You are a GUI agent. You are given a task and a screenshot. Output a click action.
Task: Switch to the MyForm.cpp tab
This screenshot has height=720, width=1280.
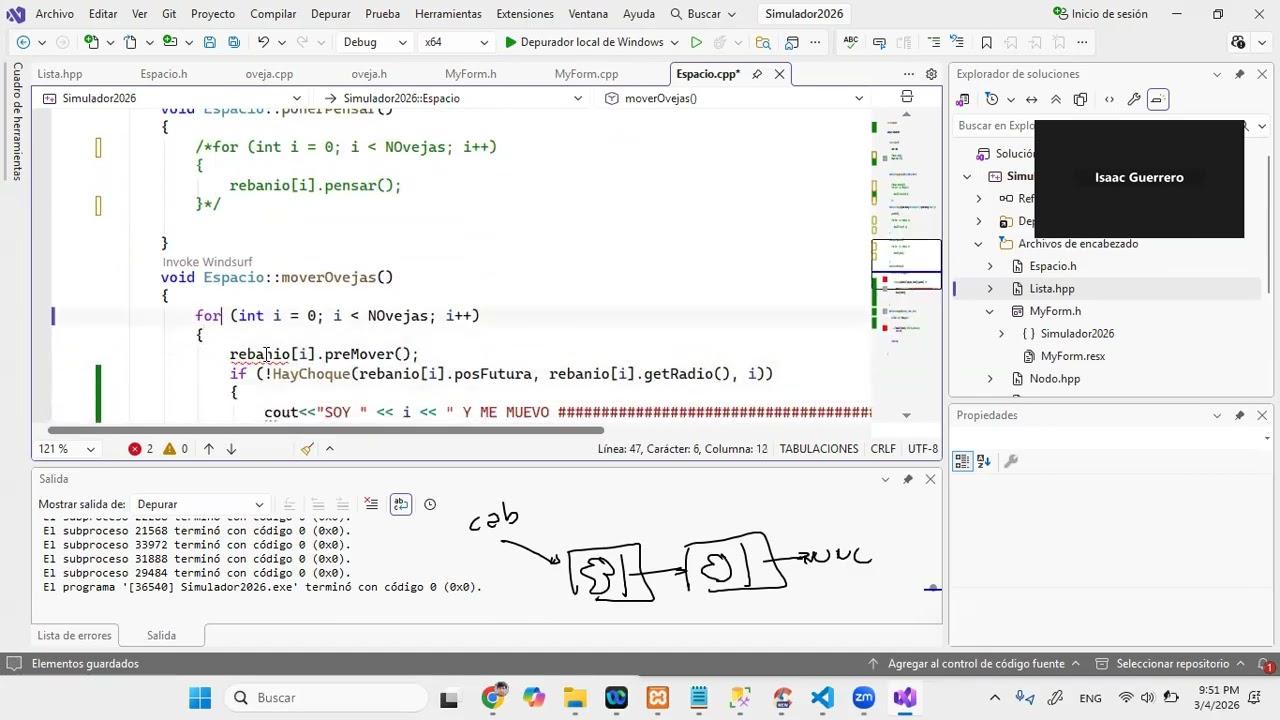[586, 74]
